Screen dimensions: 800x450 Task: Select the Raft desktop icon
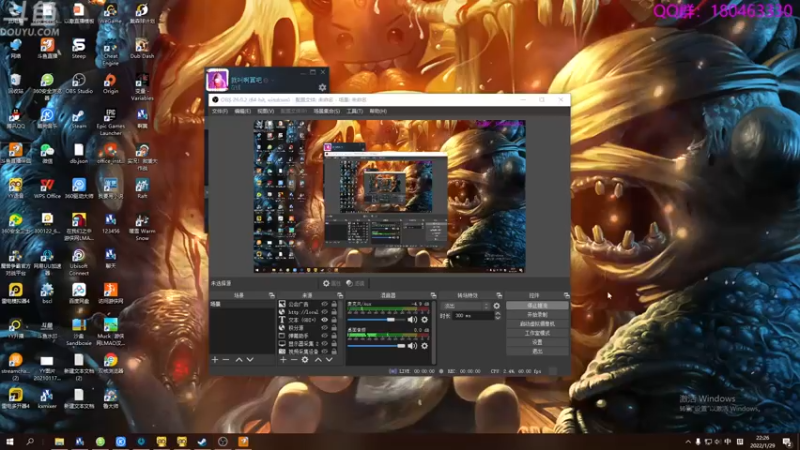click(142, 189)
